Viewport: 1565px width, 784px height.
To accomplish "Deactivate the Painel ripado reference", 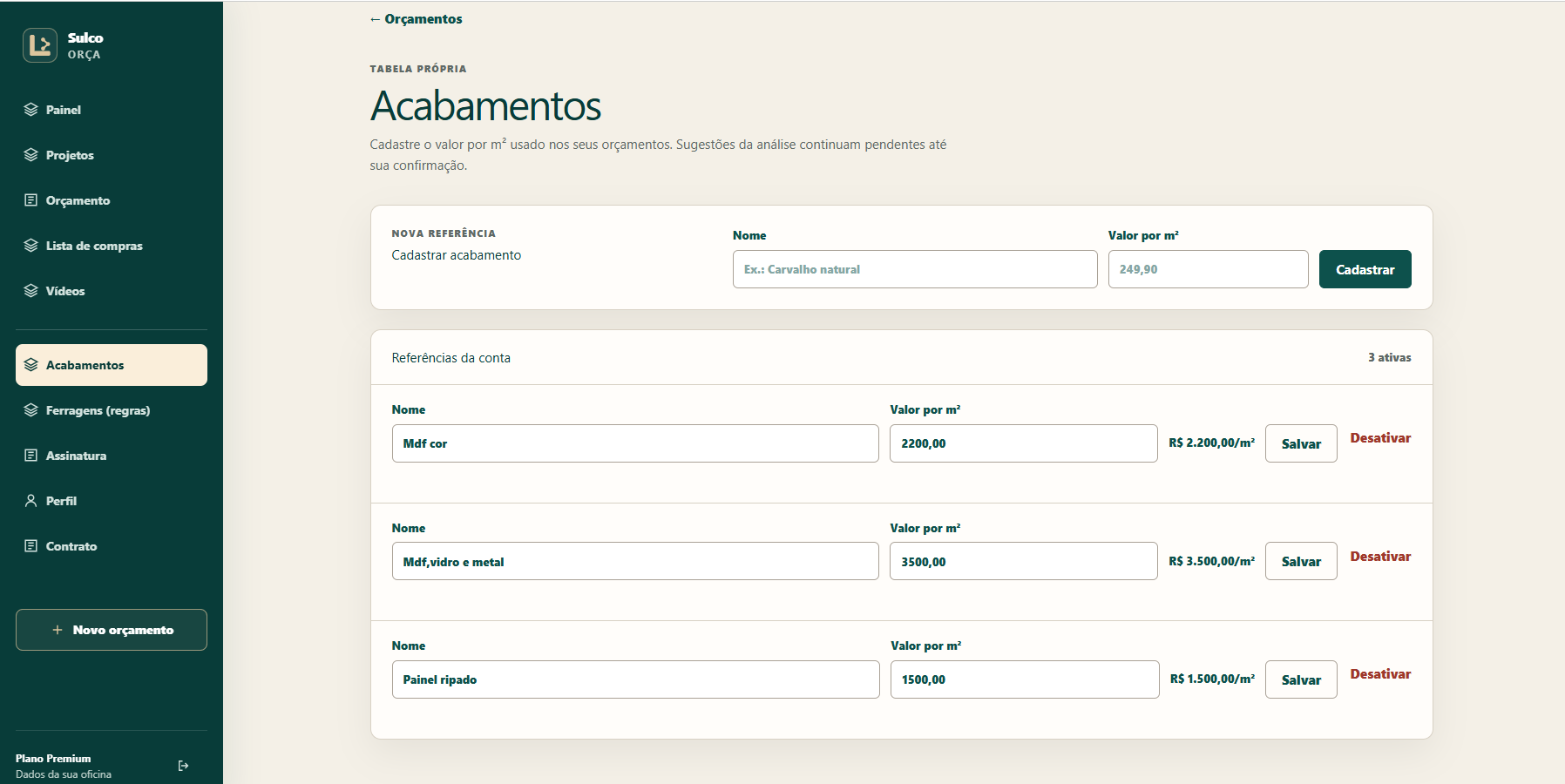I will pos(1380,674).
